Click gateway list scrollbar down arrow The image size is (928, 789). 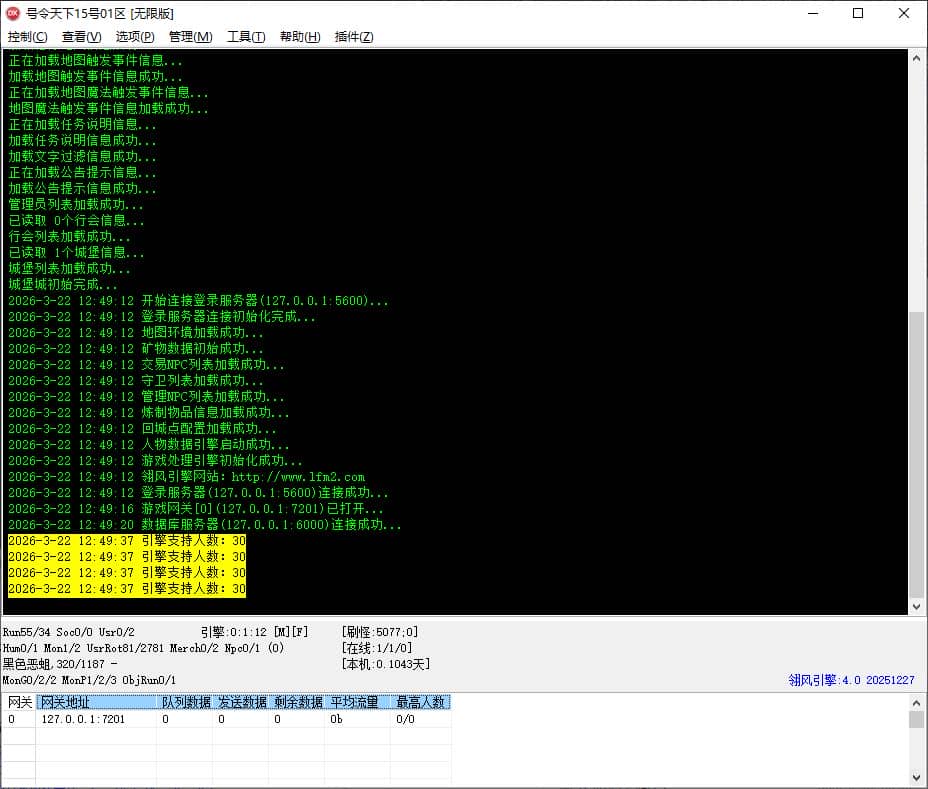[916, 778]
